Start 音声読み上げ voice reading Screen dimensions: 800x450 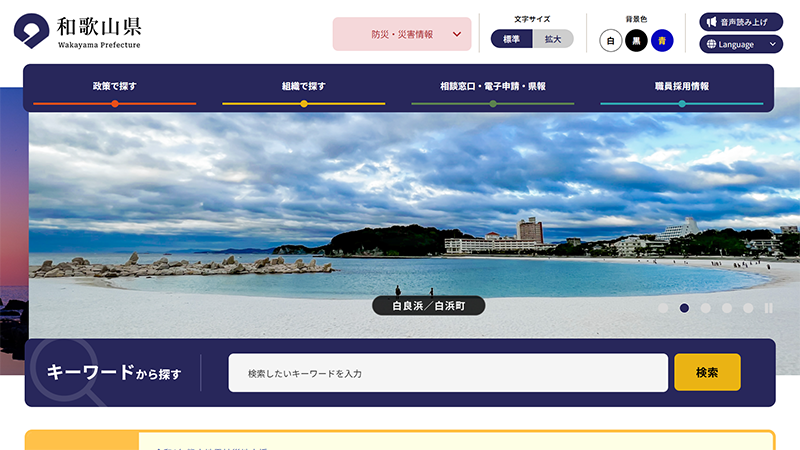(741, 22)
